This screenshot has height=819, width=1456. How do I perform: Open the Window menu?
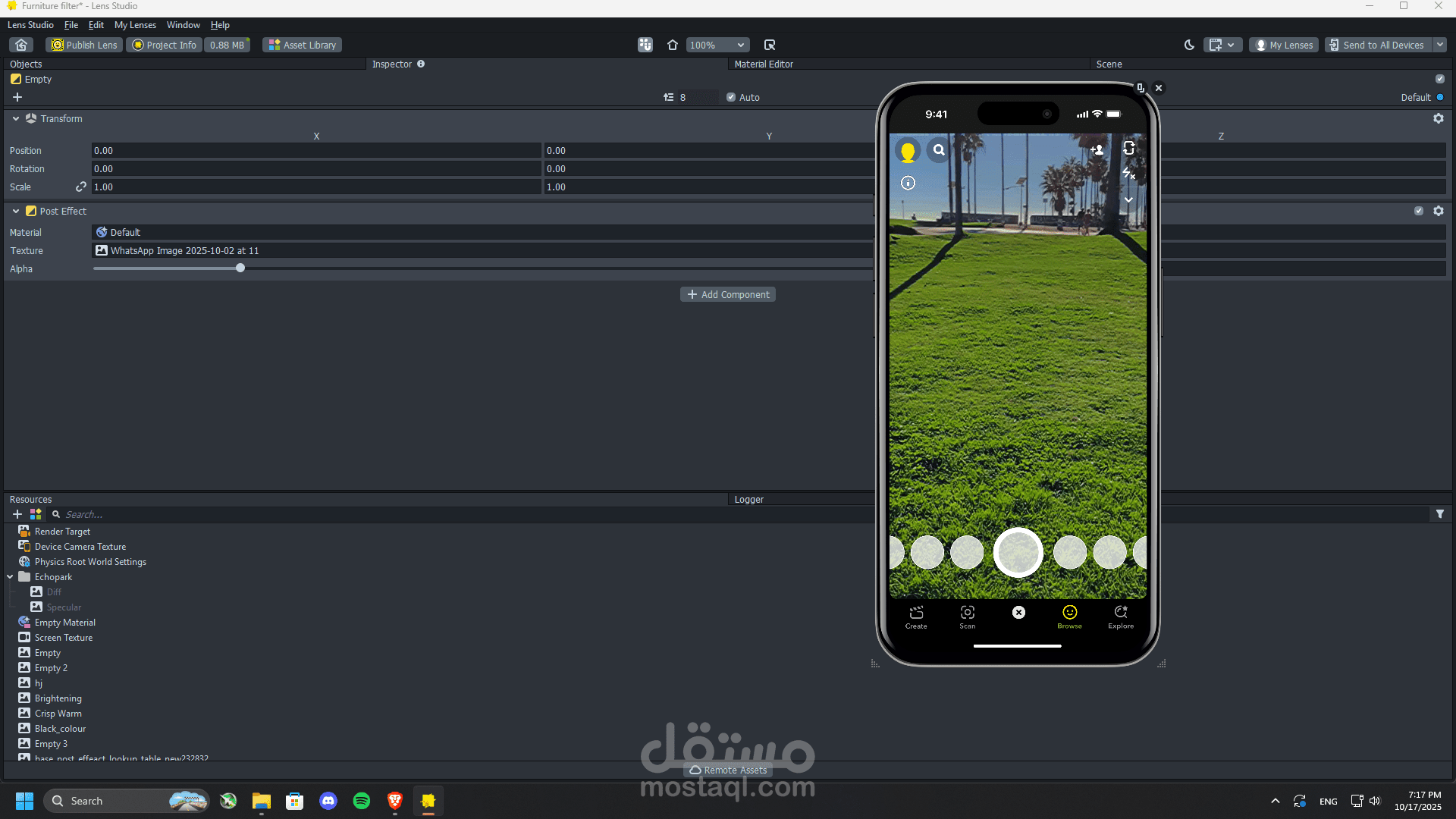183,25
